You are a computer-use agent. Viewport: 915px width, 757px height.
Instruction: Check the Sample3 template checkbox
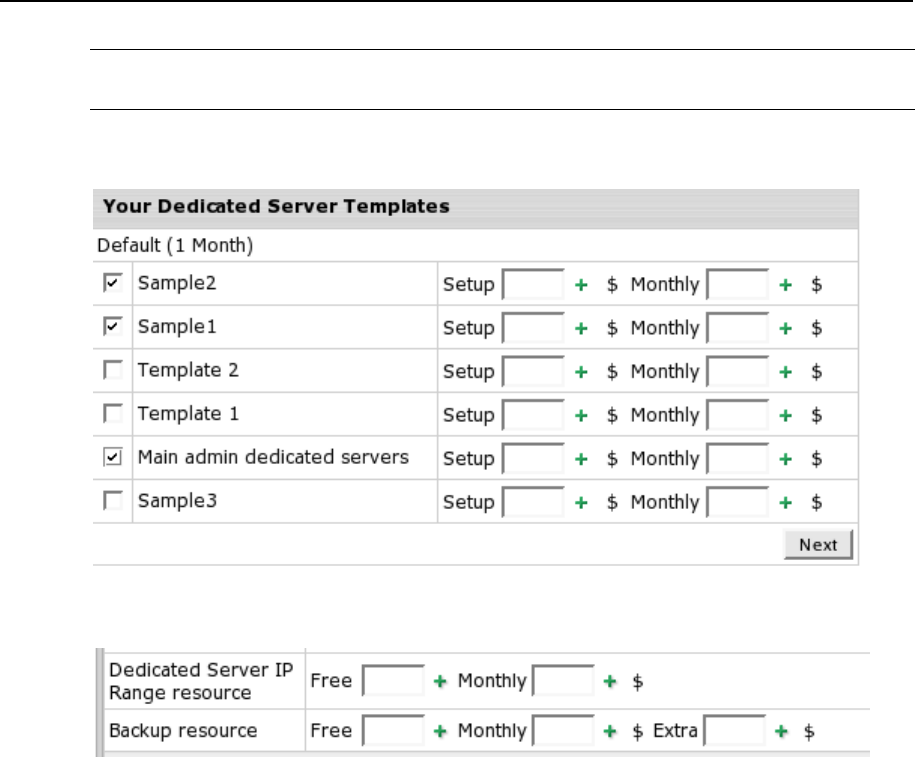pyautogui.click(x=113, y=501)
